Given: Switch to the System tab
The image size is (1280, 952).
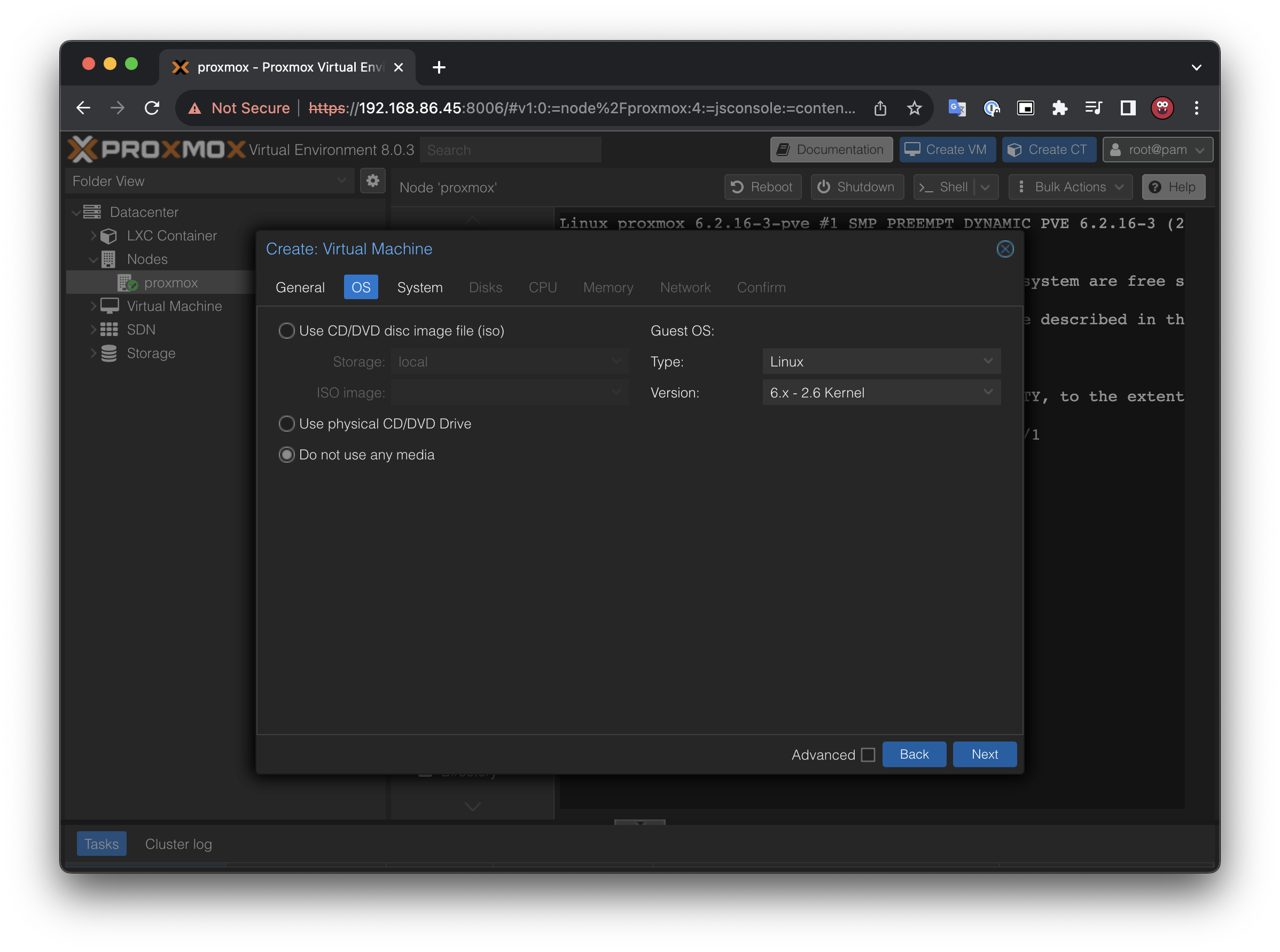Looking at the screenshot, I should pos(419,287).
